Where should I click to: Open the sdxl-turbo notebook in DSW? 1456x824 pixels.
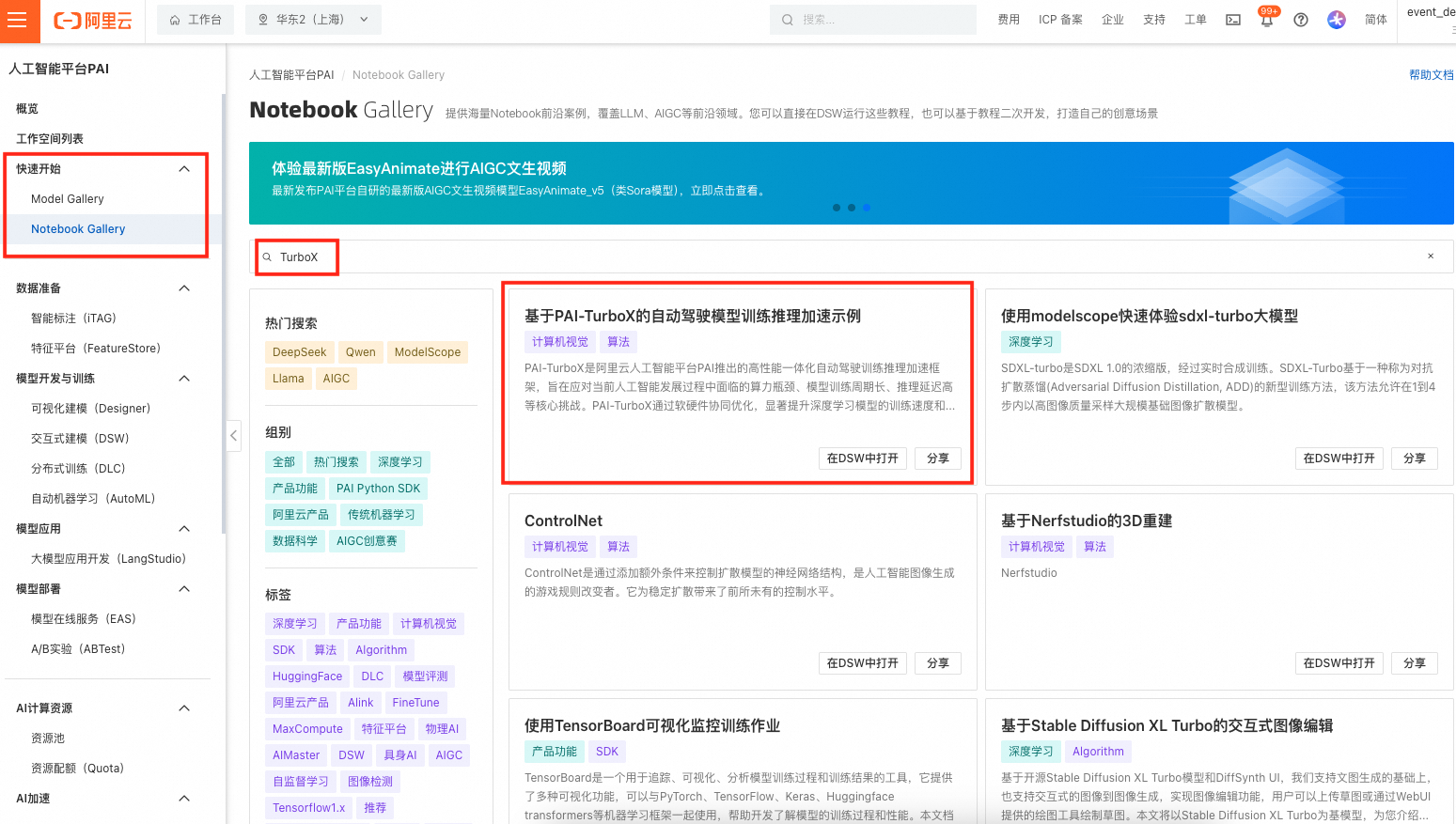click(x=1339, y=459)
